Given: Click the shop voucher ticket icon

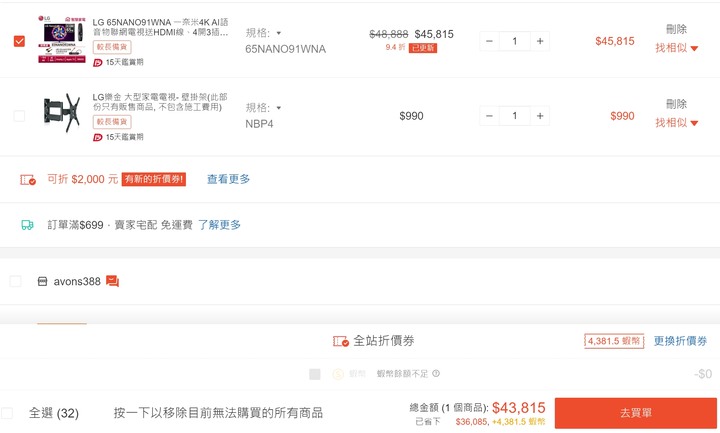Looking at the screenshot, I should coord(28,180).
